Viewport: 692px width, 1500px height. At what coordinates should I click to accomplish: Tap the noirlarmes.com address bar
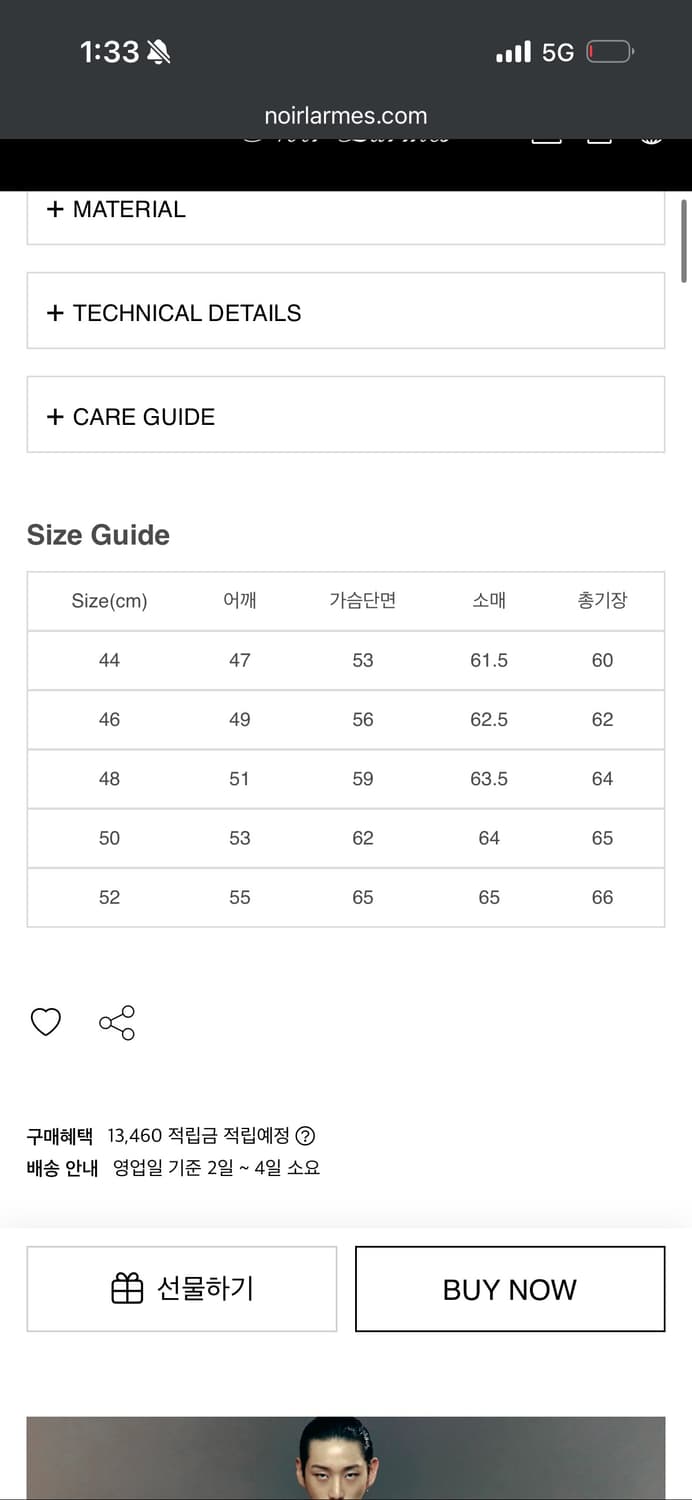(346, 115)
